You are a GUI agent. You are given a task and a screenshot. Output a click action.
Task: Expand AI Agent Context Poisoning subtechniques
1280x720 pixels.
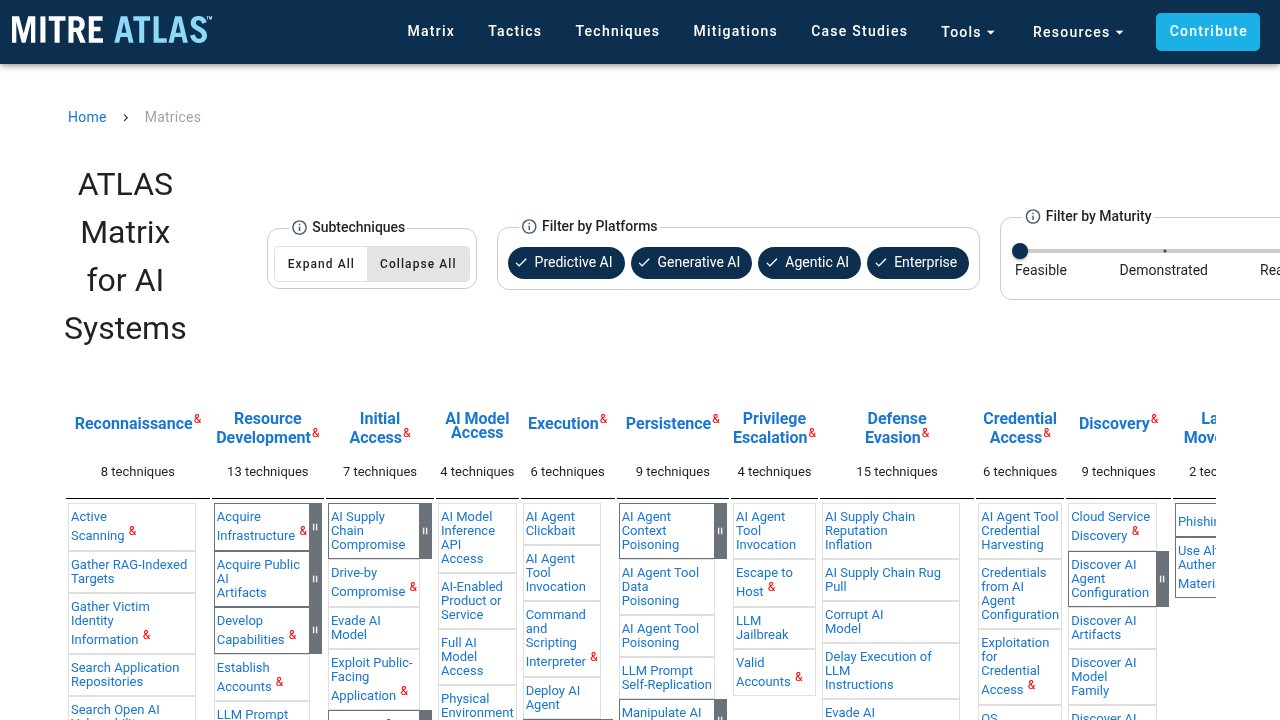(720, 531)
